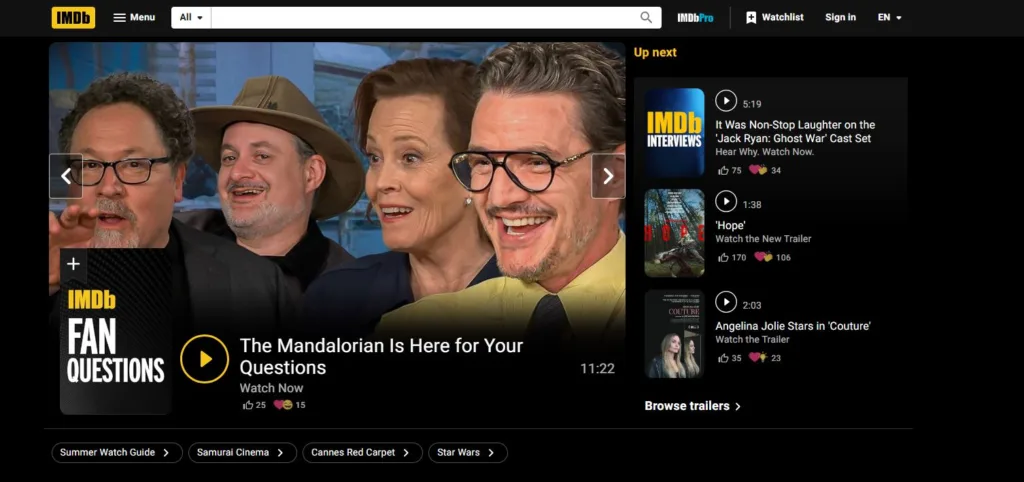The height and width of the screenshot is (482, 1024).
Task: Open the hamburger Menu
Action: pos(134,18)
